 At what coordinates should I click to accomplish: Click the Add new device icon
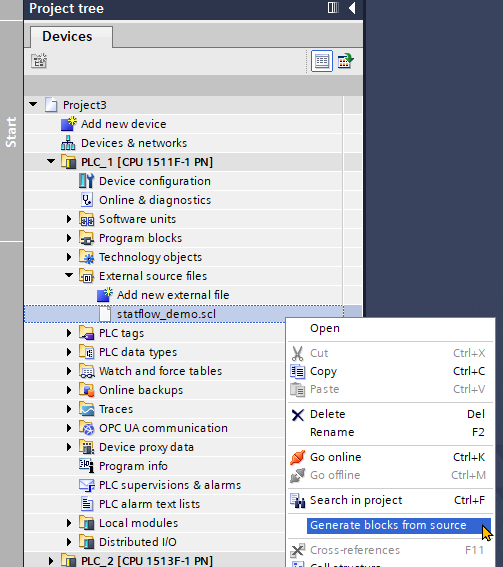point(69,124)
